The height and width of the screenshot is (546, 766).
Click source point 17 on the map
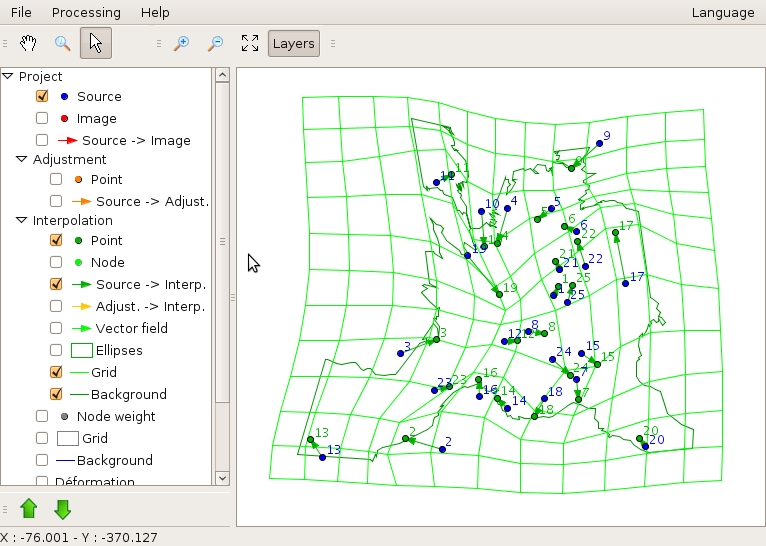pos(625,283)
